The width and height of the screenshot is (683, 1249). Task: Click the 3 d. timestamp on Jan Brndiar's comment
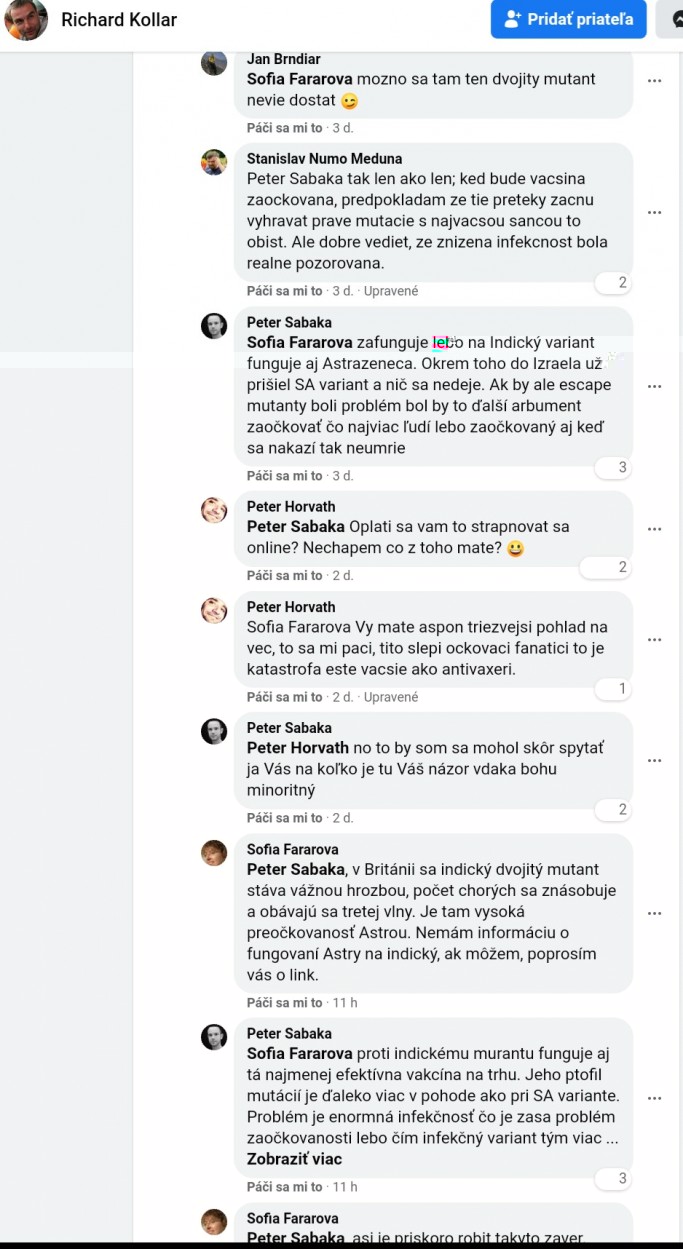tap(343, 128)
